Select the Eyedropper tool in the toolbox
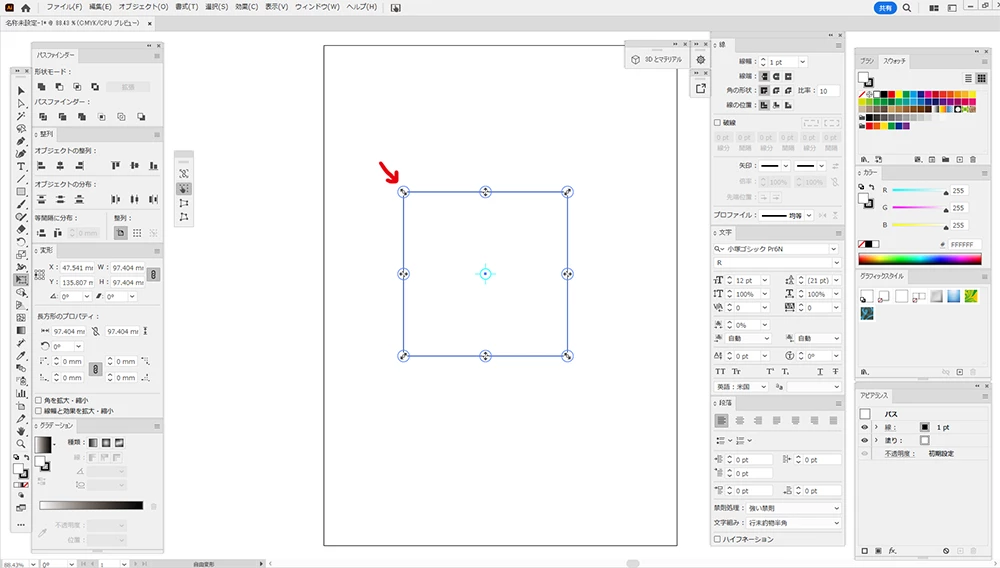Image resolution: width=1000 pixels, height=568 pixels. [x=20, y=356]
